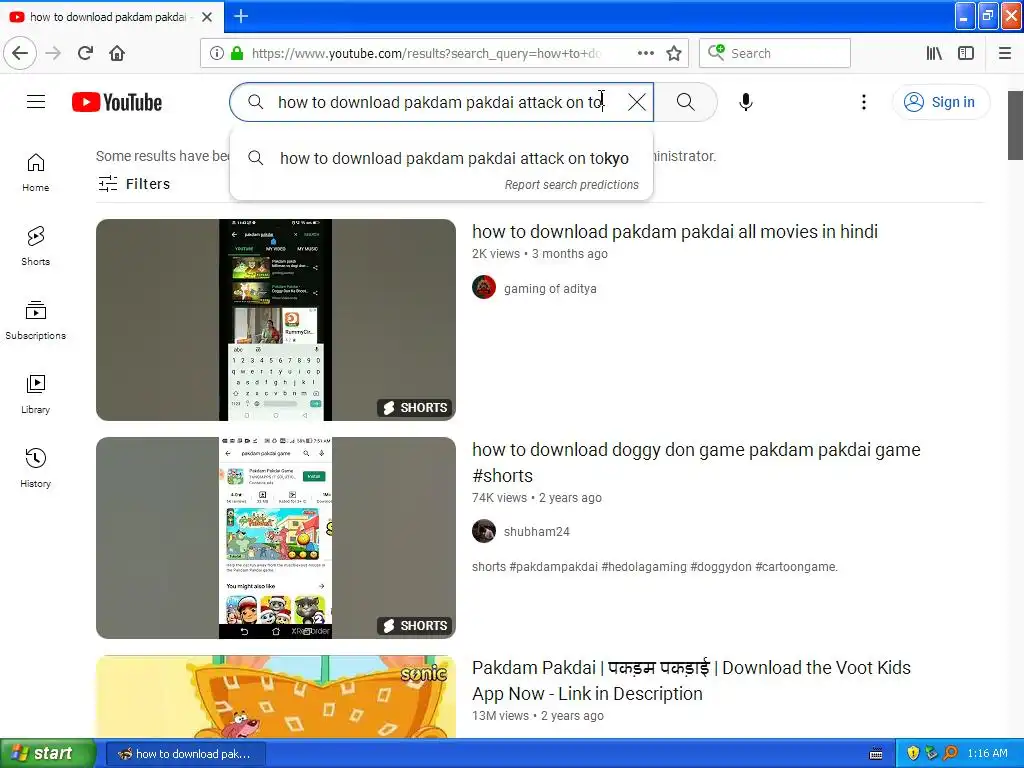Open a new browser tab
Viewport: 1024px width, 768px height.
pyautogui.click(x=241, y=16)
